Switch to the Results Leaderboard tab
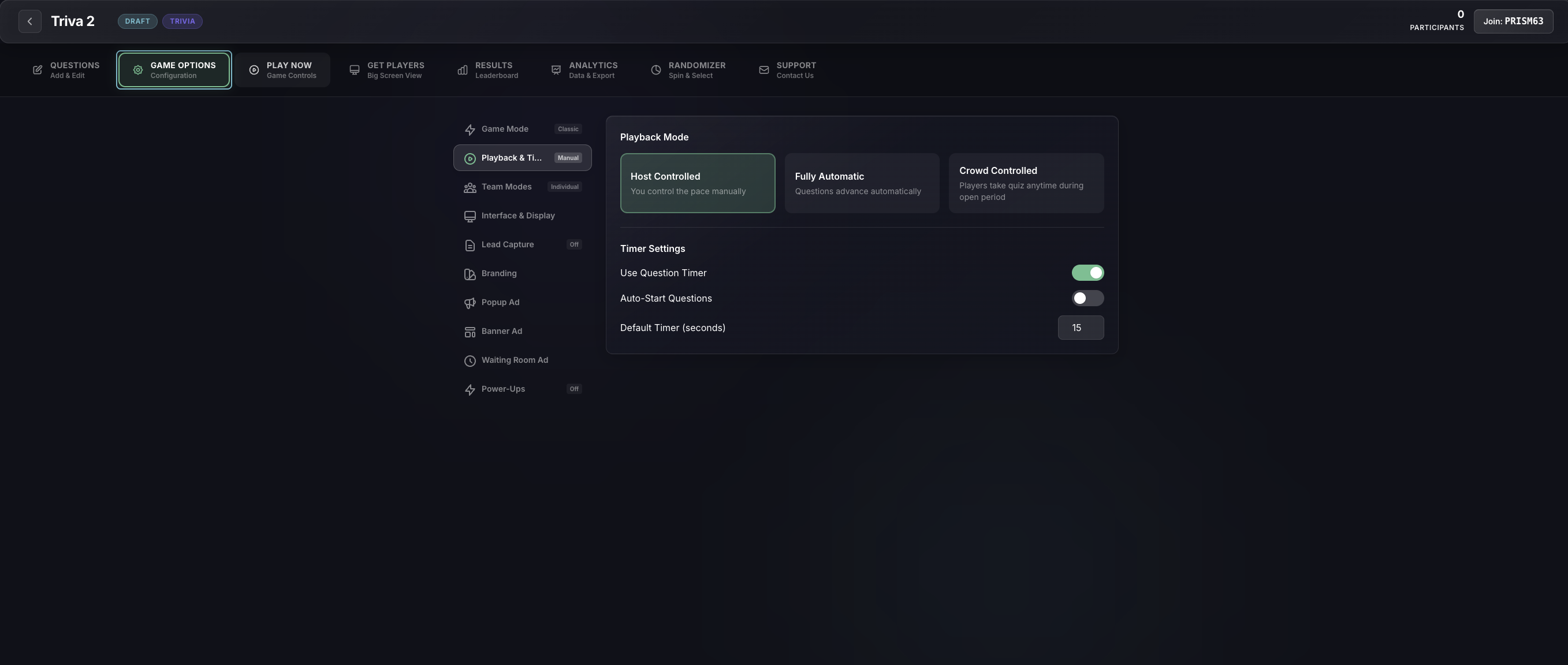The image size is (1568, 665). click(487, 70)
